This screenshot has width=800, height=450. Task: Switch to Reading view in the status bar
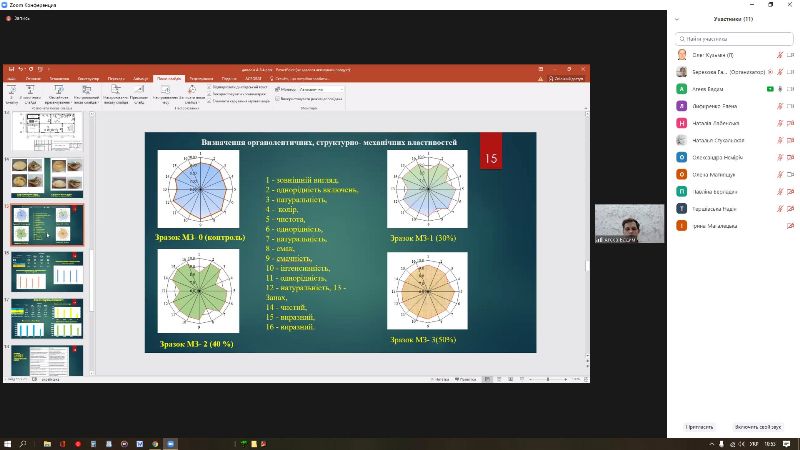click(x=510, y=379)
